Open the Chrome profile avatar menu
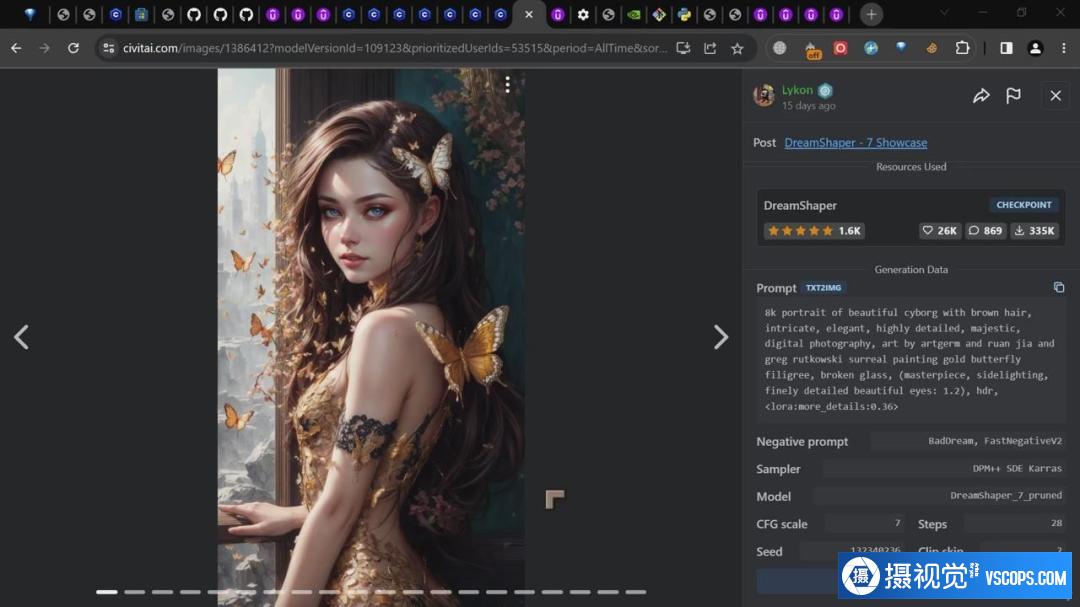 pyautogui.click(x=1035, y=48)
